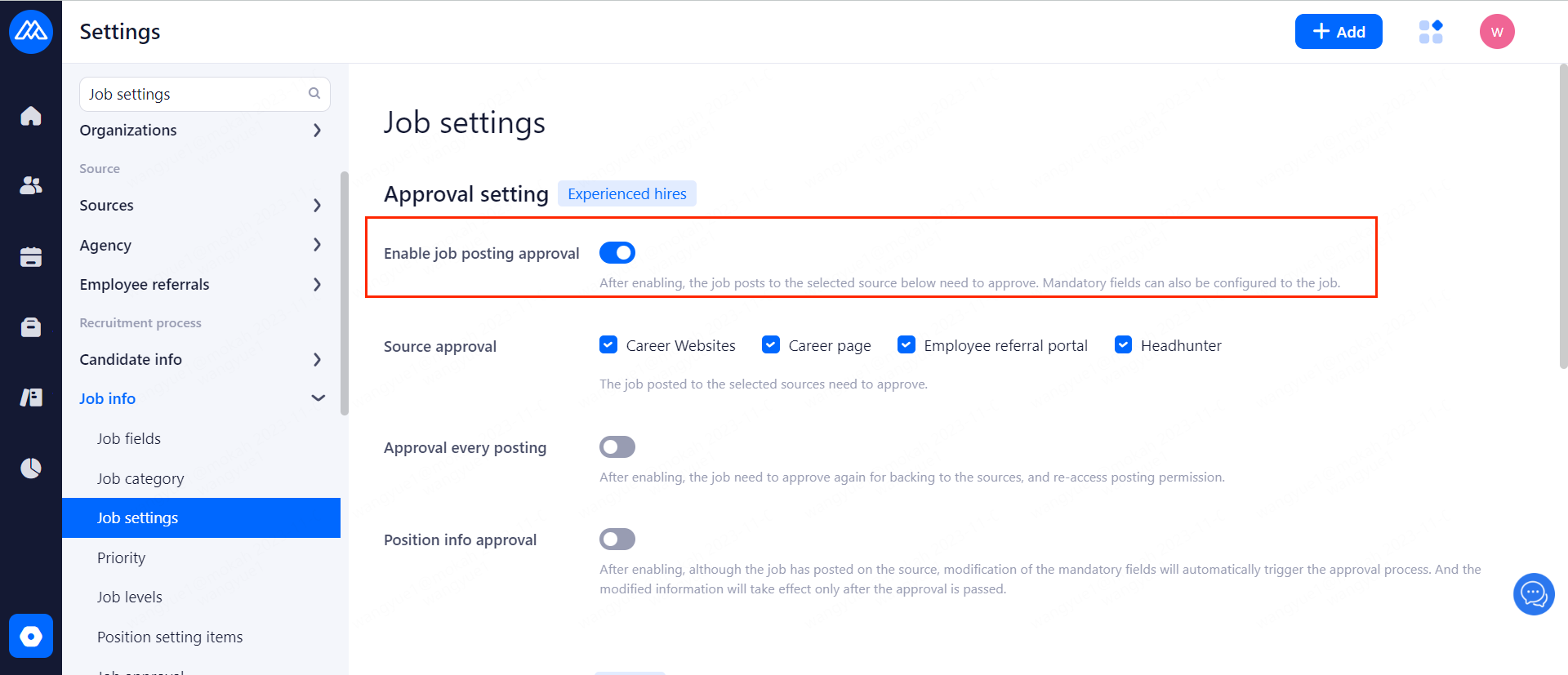Image resolution: width=1568 pixels, height=675 pixels.
Task: Open the apps grid icon
Action: [x=1431, y=32]
